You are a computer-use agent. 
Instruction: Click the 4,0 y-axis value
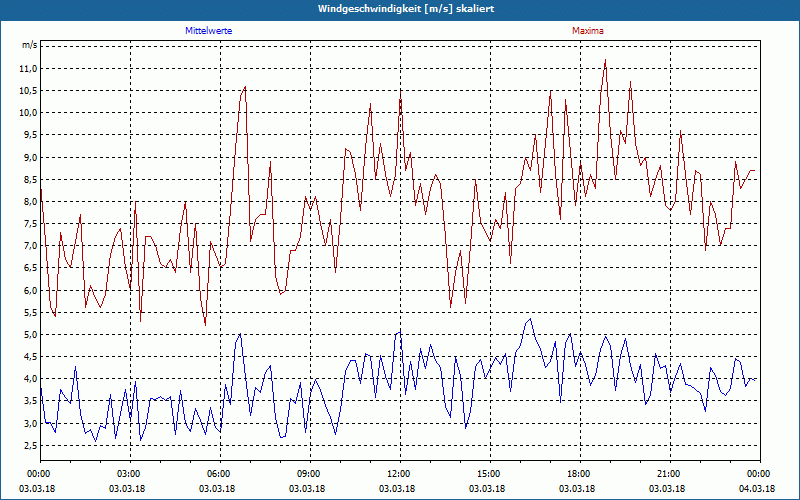[30, 379]
